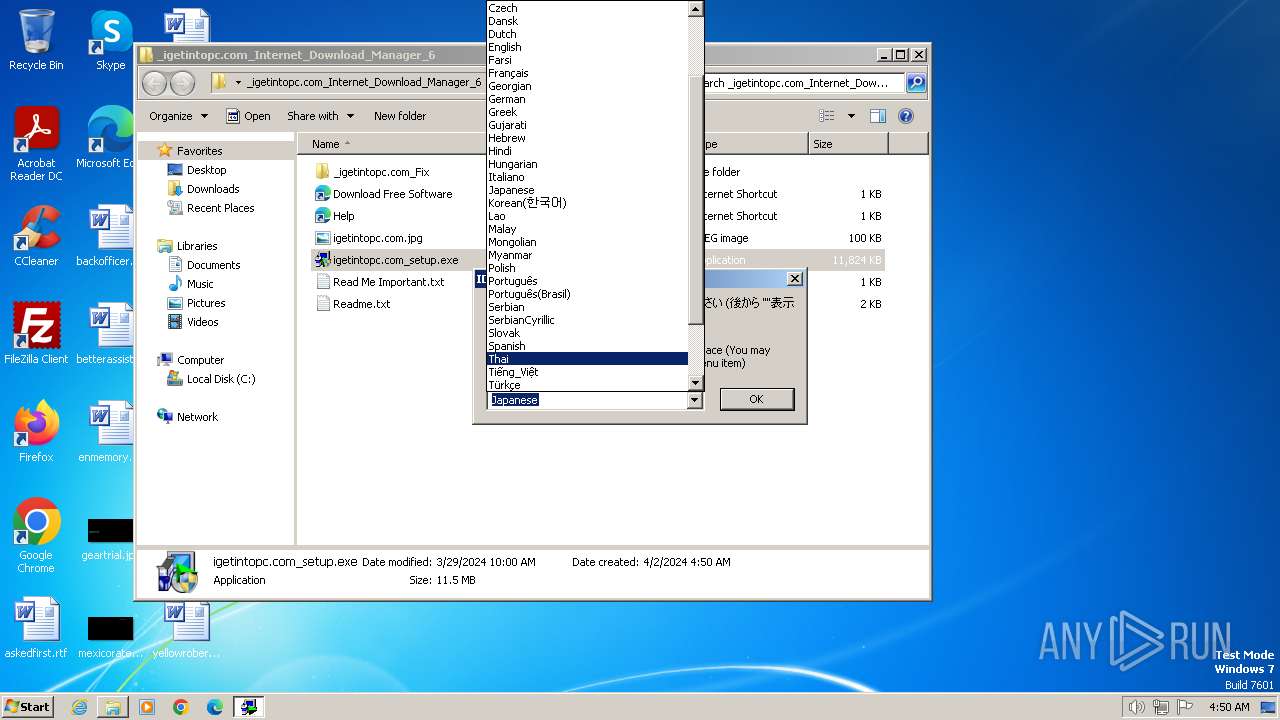
Task: Open Skype desktop shortcut
Action: [x=110, y=40]
